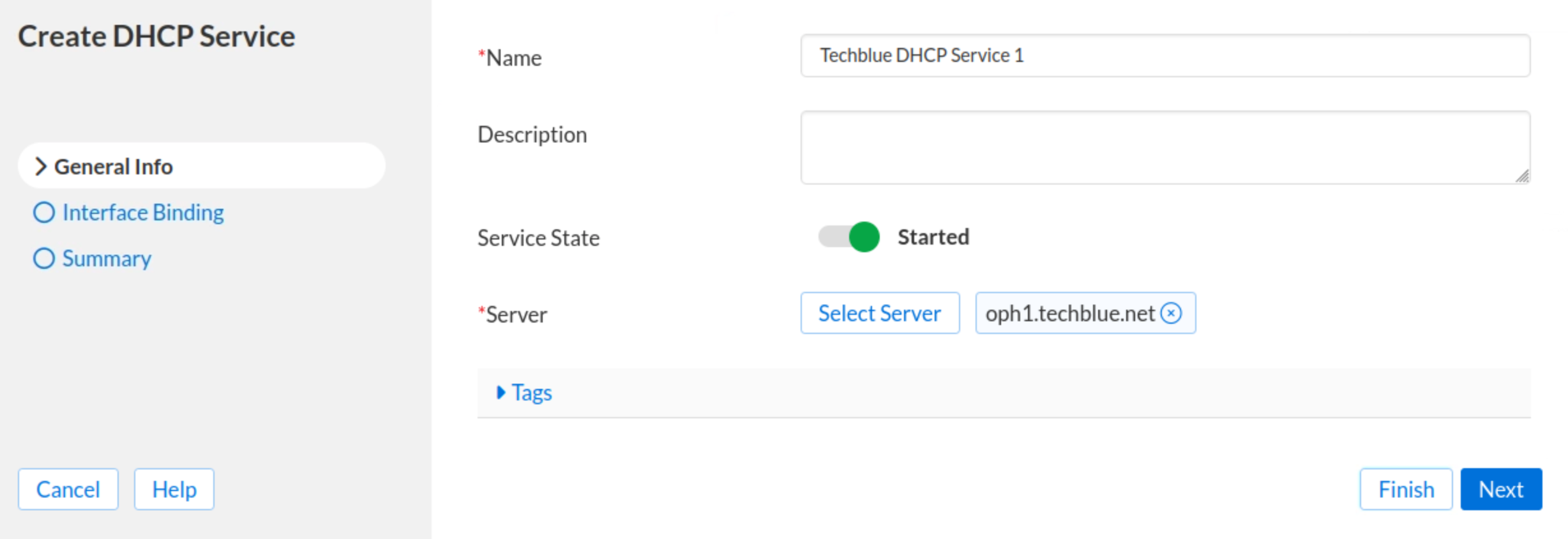The height and width of the screenshot is (539, 1568).
Task: Click Finish to complete the wizard
Action: pos(1405,490)
